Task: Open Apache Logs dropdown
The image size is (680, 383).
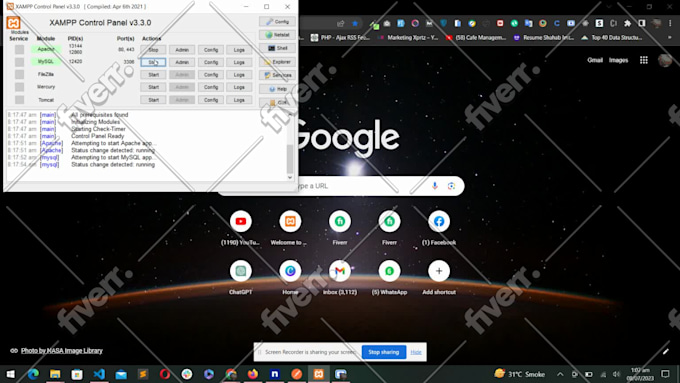Action: click(x=239, y=50)
